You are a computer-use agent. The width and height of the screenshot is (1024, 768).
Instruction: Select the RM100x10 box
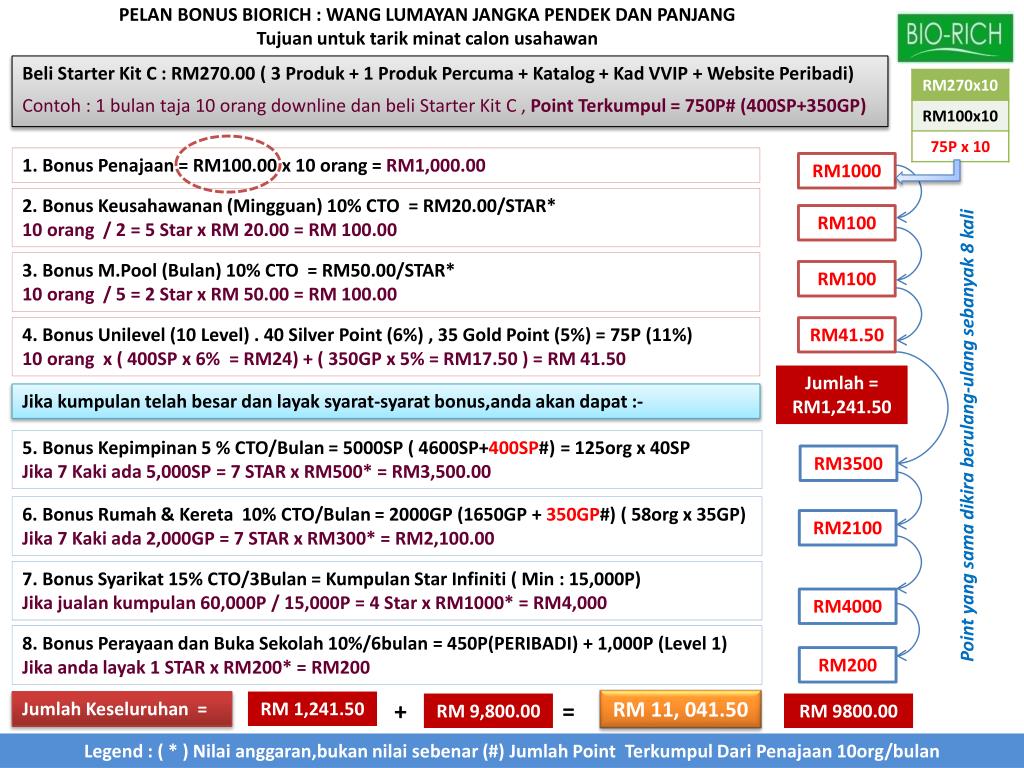960,116
